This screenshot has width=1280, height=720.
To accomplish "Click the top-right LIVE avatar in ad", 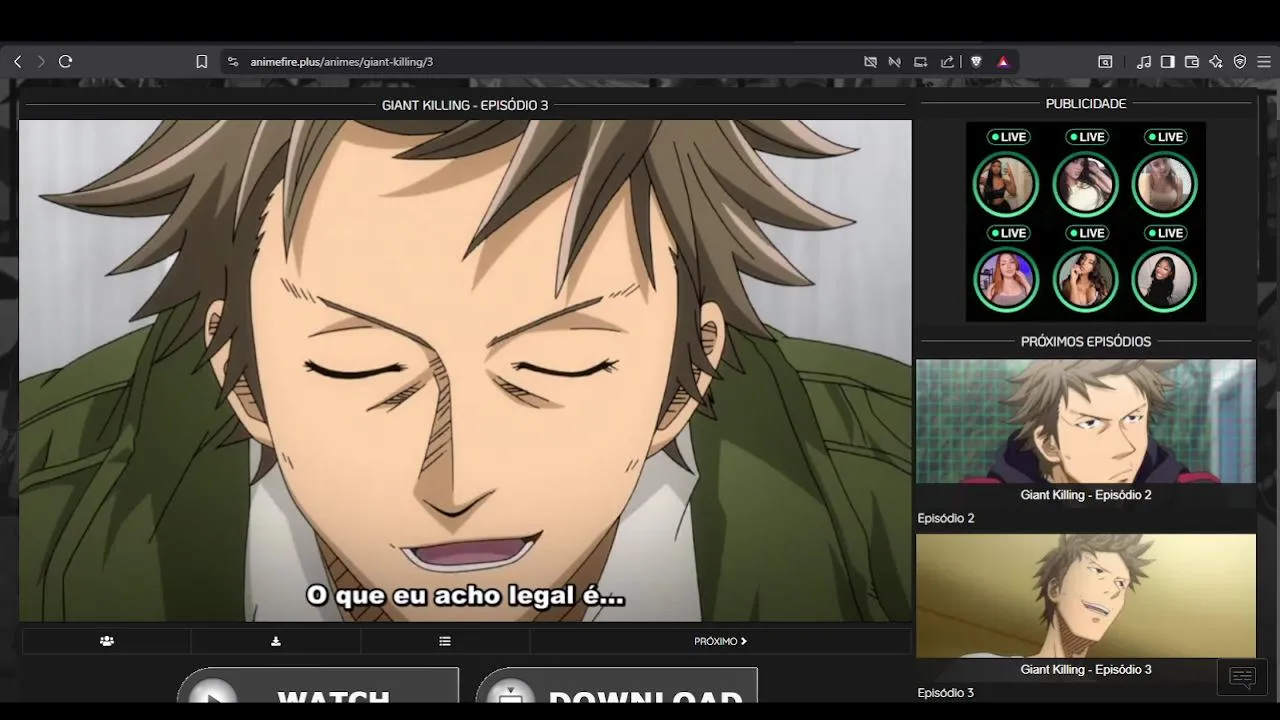I will pos(1164,184).
